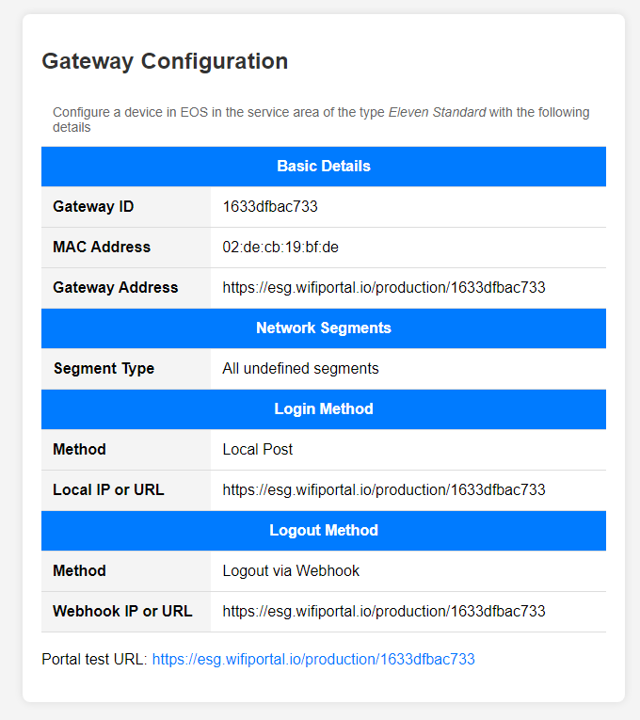Click the Segment Type row label

tap(104, 368)
